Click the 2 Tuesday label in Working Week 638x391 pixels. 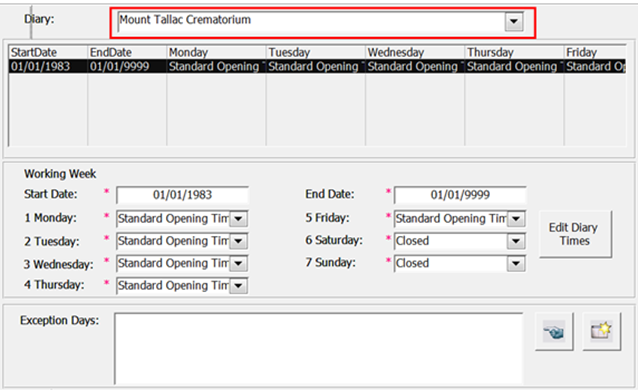52,241
